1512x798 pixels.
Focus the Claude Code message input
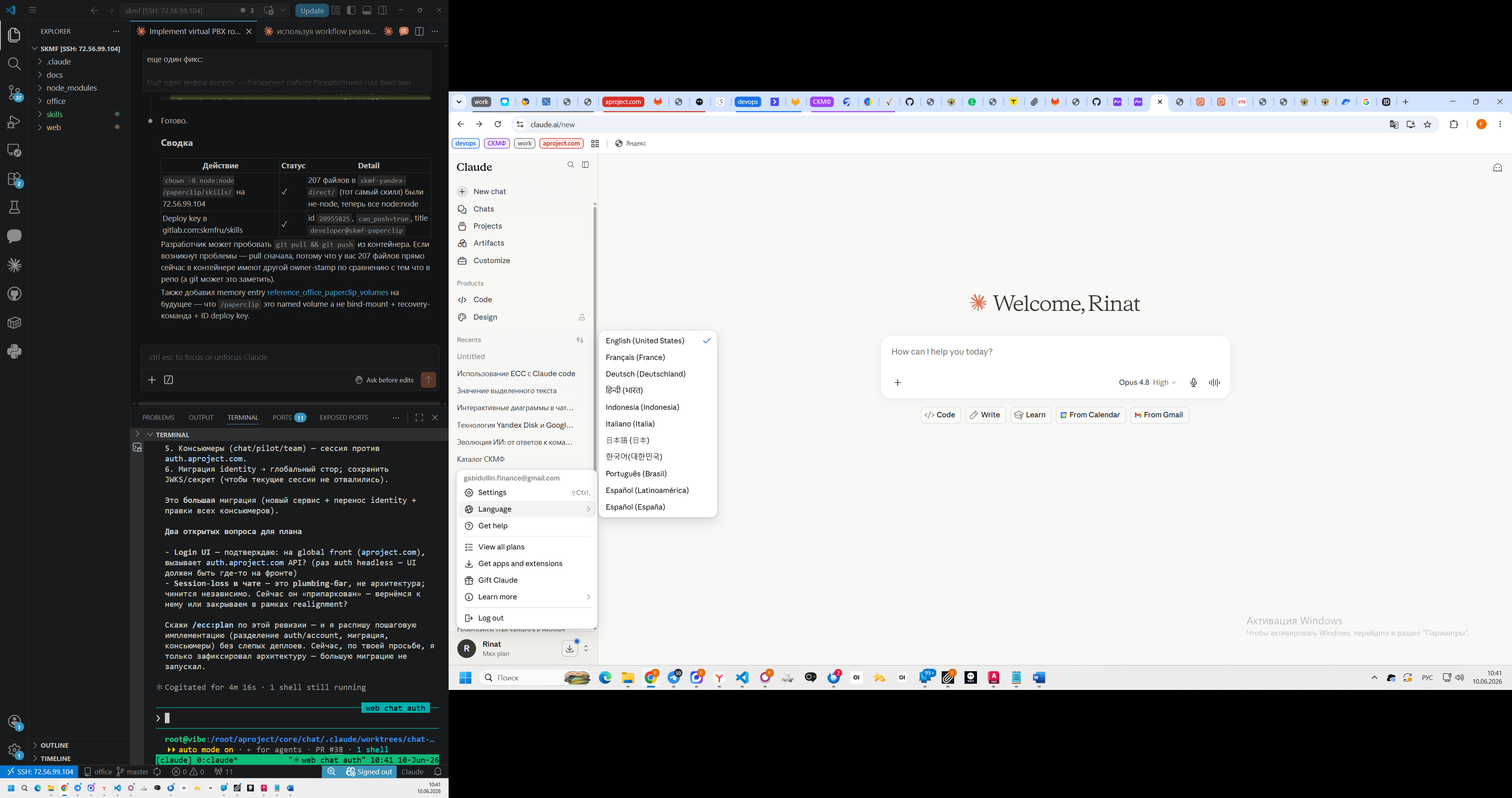(x=290, y=357)
